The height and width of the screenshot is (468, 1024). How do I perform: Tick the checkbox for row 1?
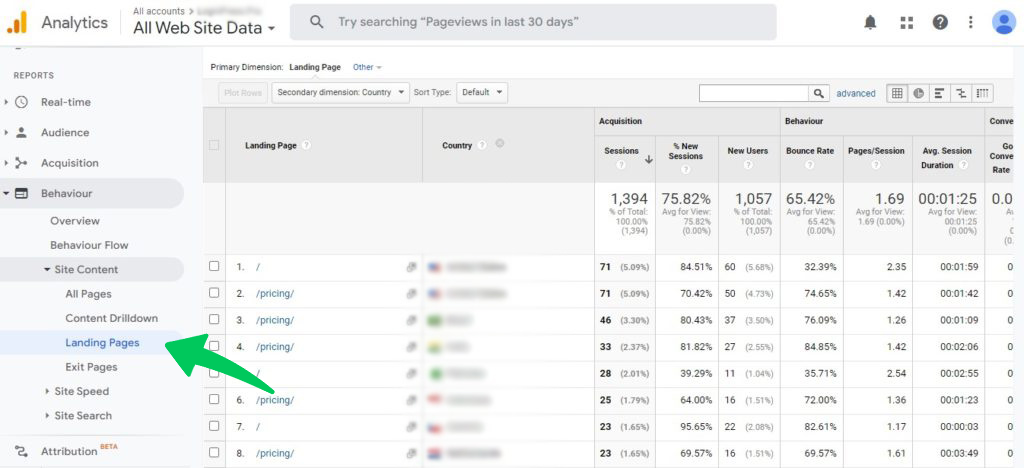coord(214,267)
